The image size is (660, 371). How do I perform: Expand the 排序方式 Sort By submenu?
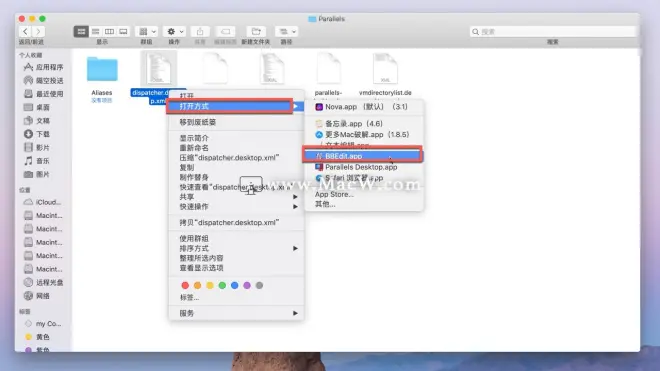[x=236, y=248]
